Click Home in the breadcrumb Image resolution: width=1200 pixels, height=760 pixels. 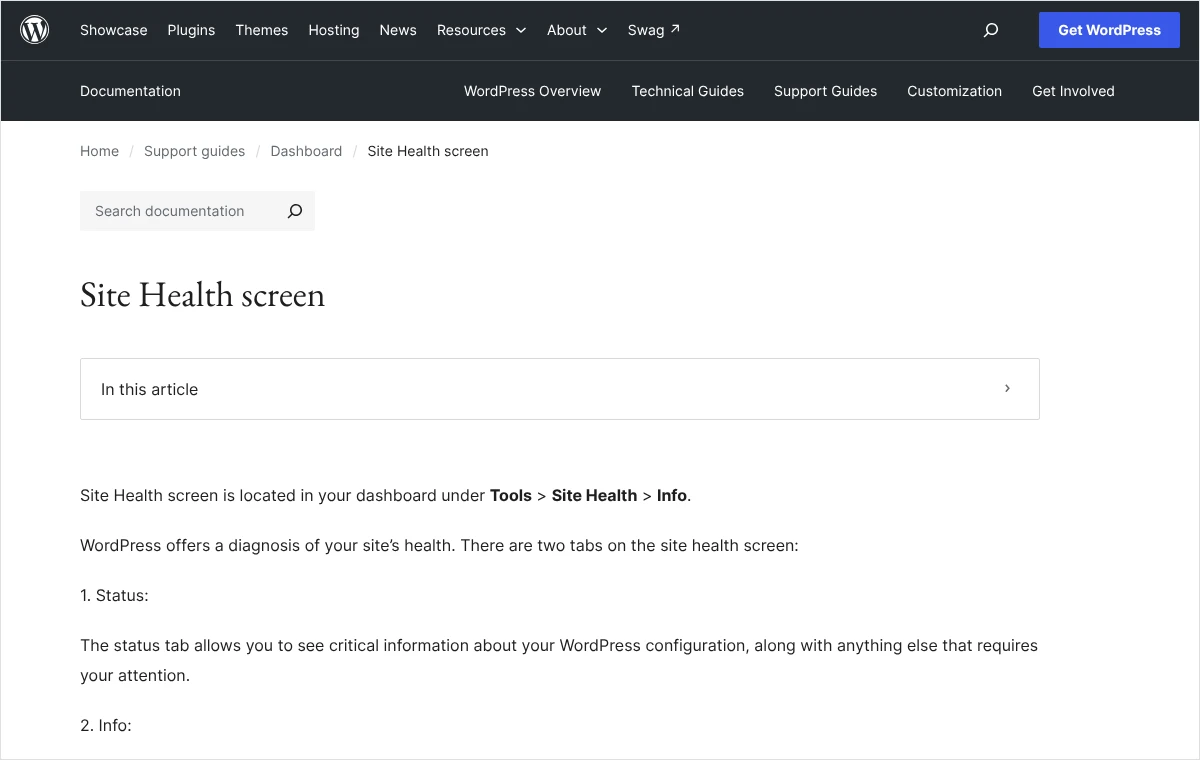pos(99,151)
